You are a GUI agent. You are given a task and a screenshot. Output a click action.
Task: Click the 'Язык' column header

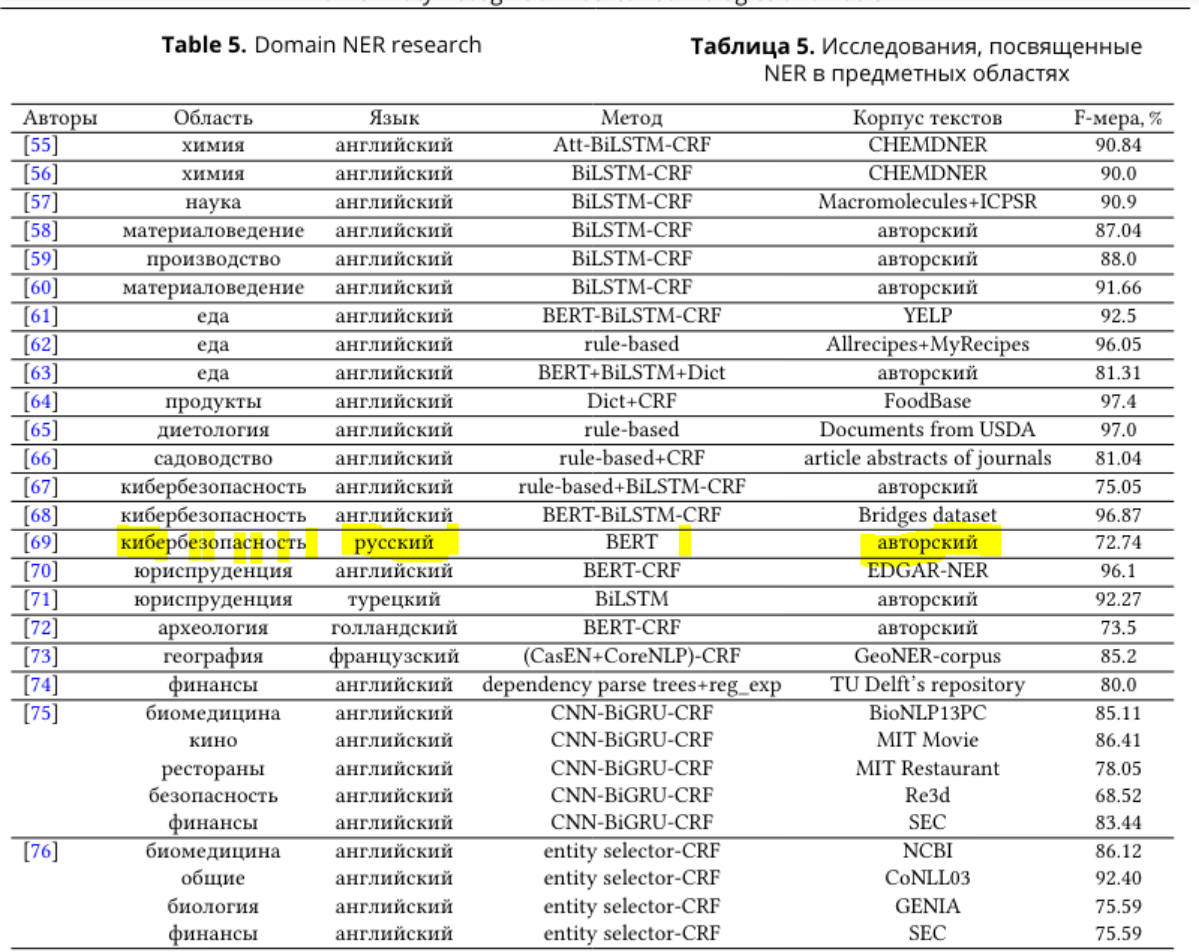394,118
